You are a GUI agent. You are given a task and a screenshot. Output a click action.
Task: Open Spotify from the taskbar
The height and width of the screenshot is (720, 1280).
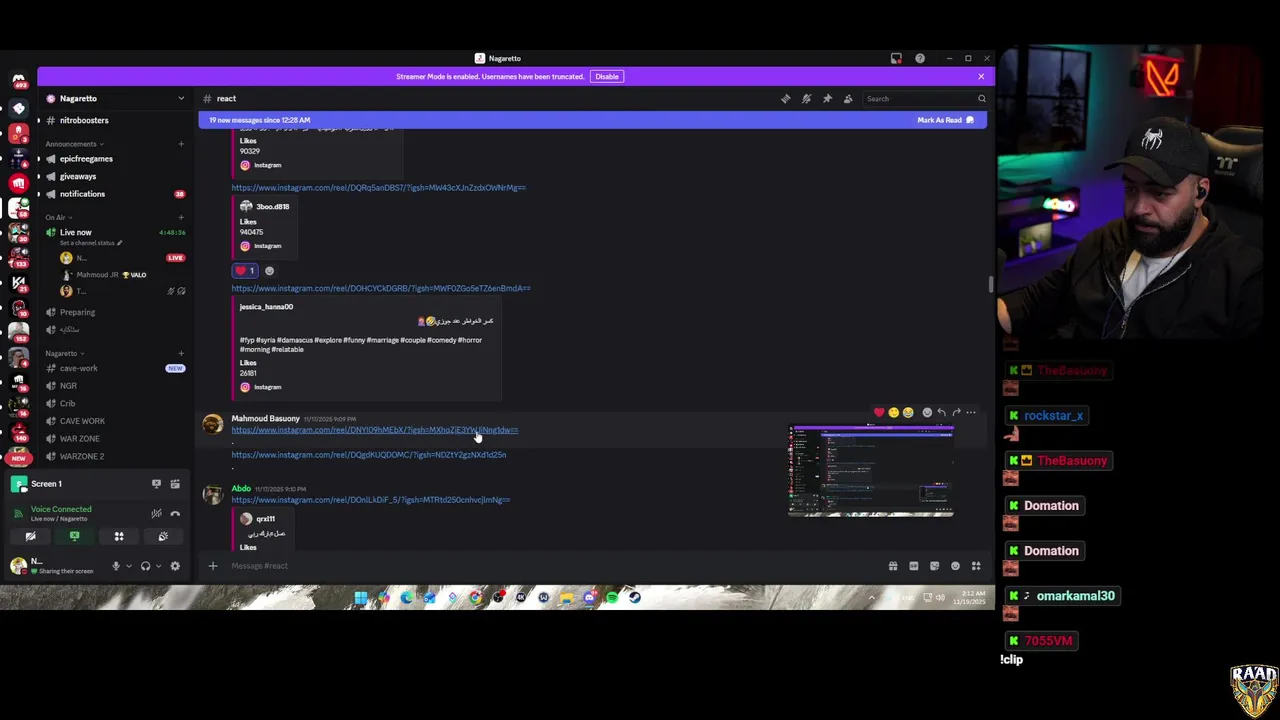tap(612, 598)
